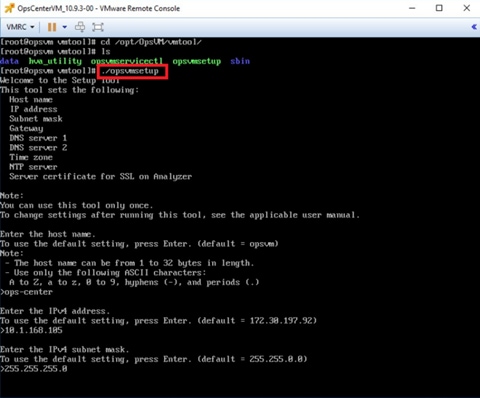Enter full screen mode icon
Image resolution: width=480 pixels, height=398 pixels.
coord(98,27)
